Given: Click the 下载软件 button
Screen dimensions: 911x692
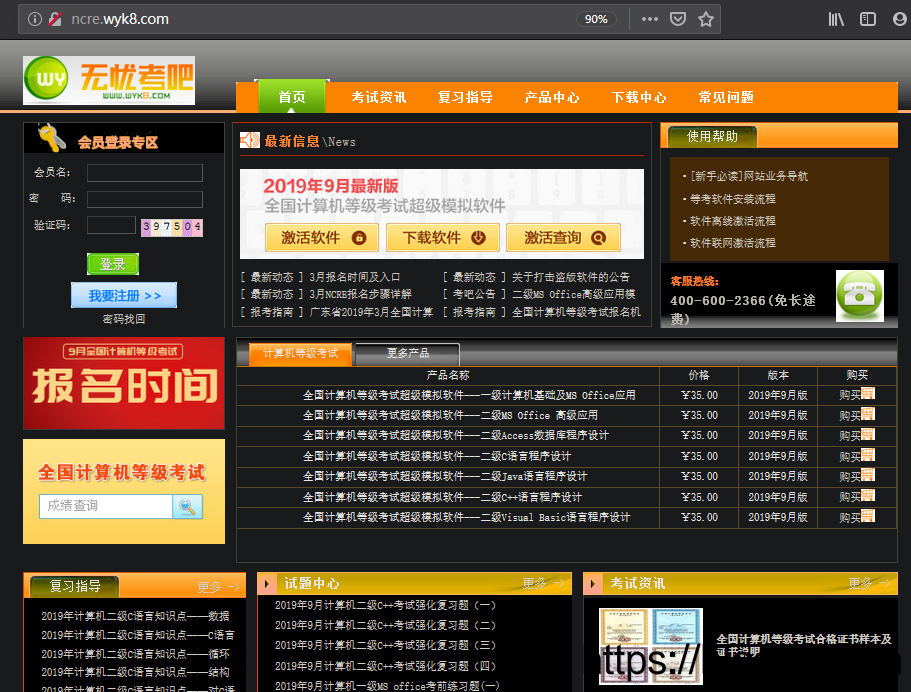Looking at the screenshot, I should pos(443,238).
